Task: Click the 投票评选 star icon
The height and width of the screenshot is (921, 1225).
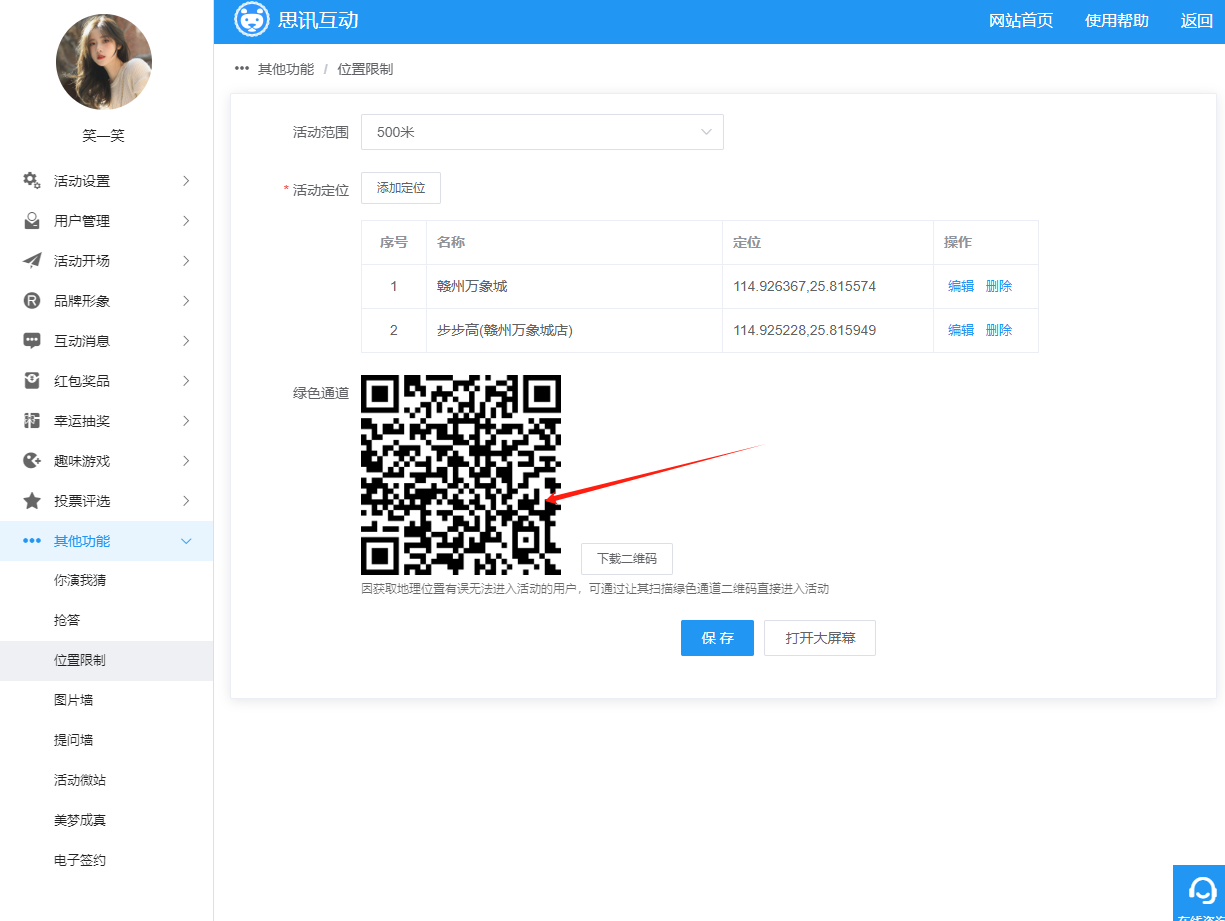Action: click(x=31, y=501)
